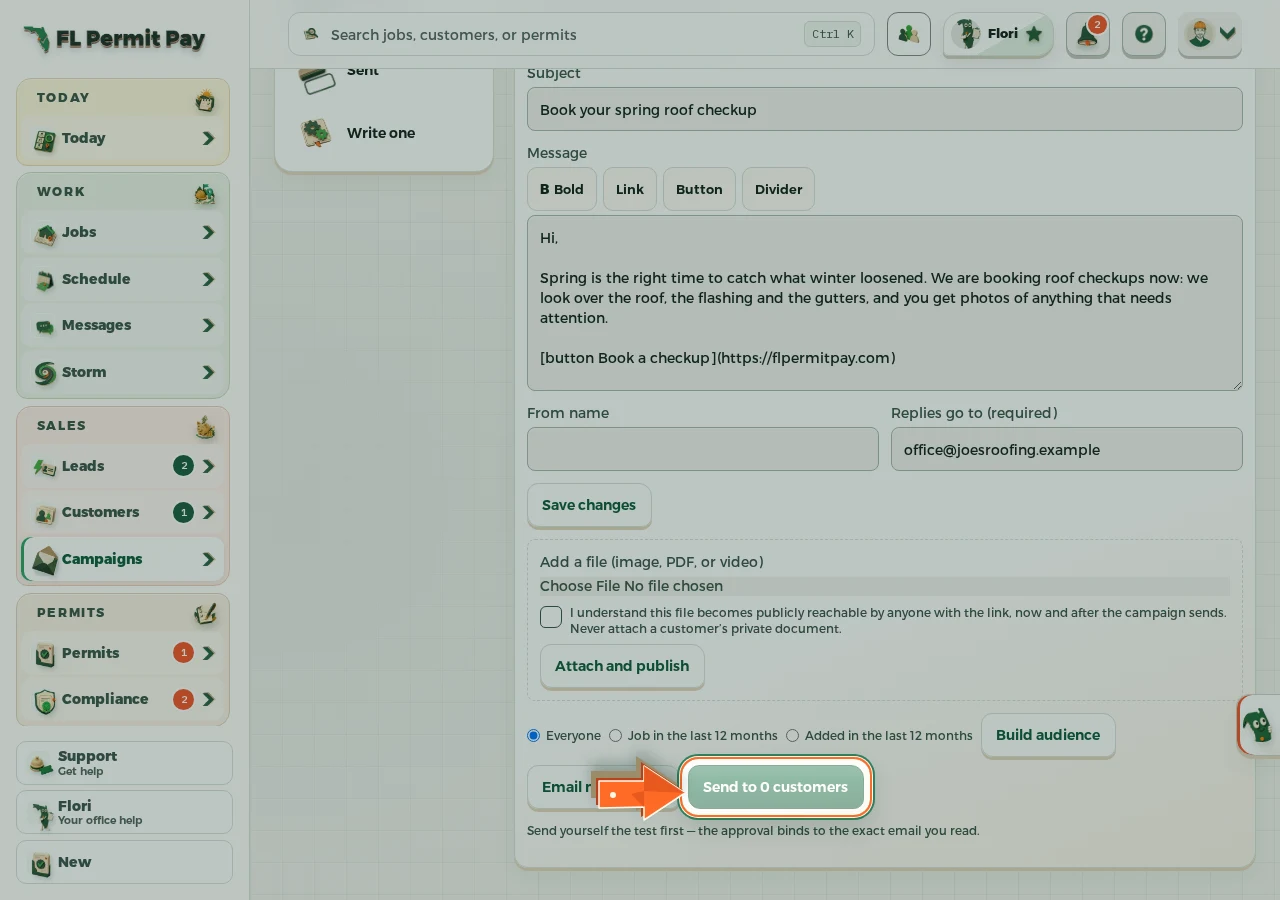
Task: Click the Jobs house icon
Action: 45,234
